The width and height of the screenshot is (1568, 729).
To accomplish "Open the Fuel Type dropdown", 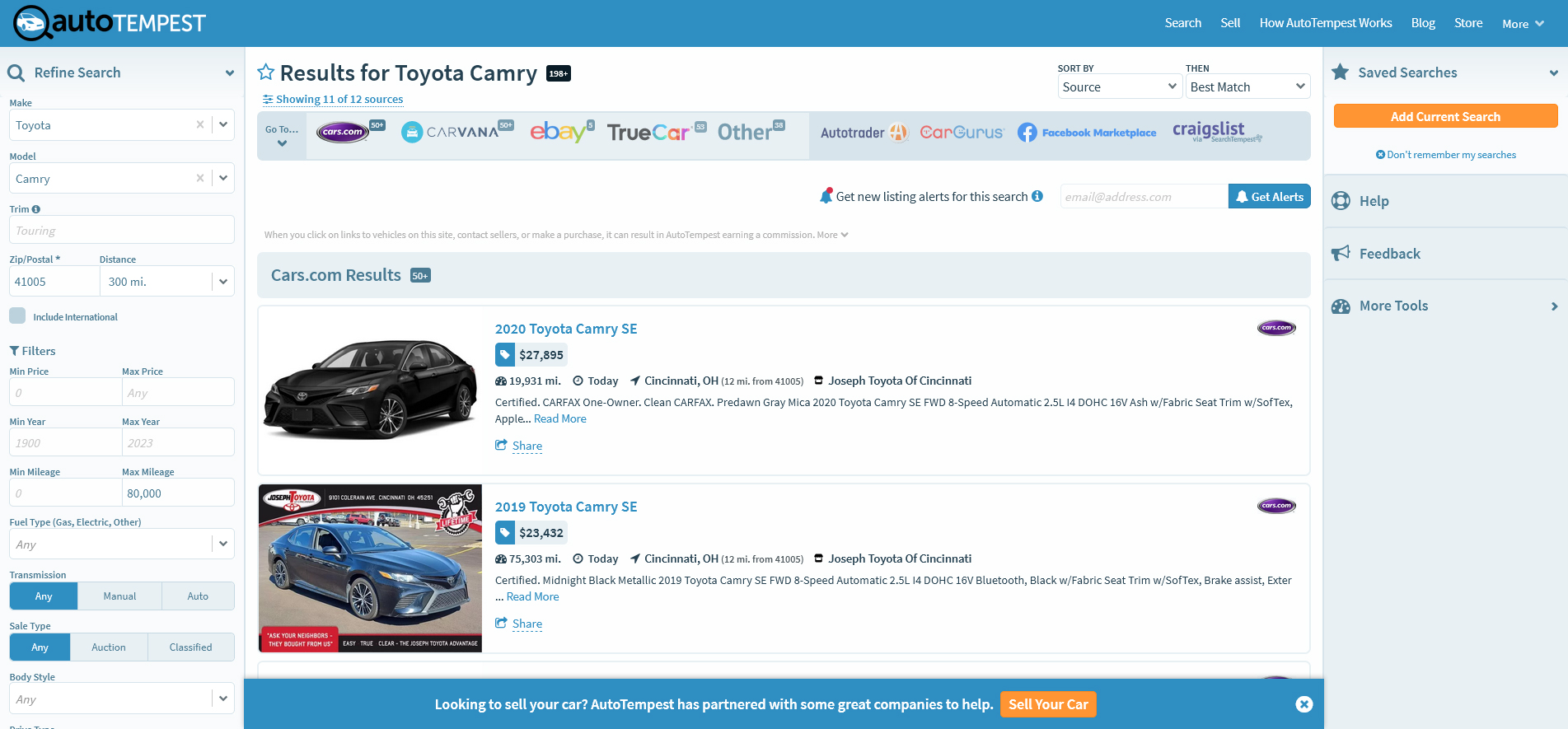I will [x=223, y=544].
